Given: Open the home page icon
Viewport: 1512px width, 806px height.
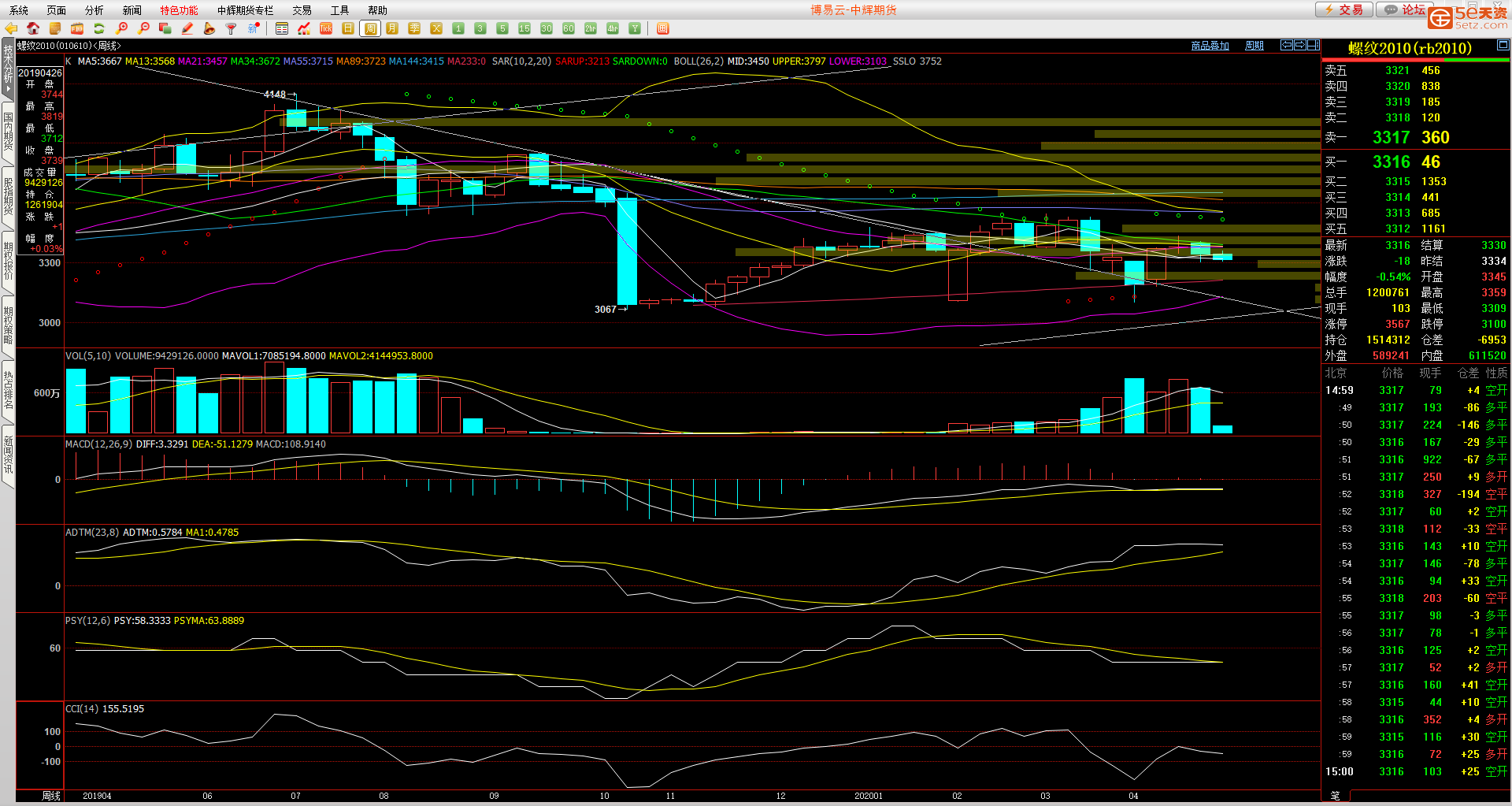Looking at the screenshot, I should click(x=33, y=28).
